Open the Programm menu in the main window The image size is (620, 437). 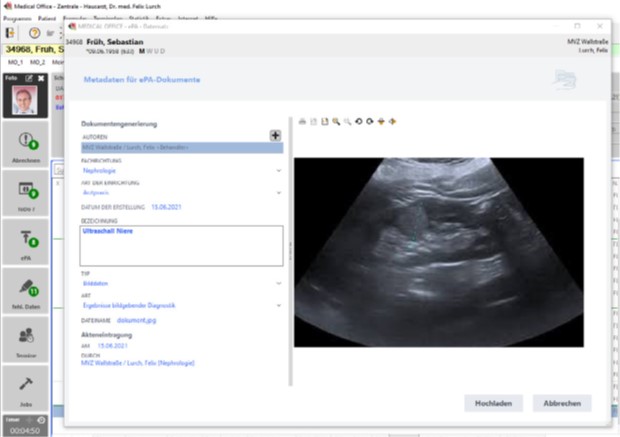click(17, 19)
